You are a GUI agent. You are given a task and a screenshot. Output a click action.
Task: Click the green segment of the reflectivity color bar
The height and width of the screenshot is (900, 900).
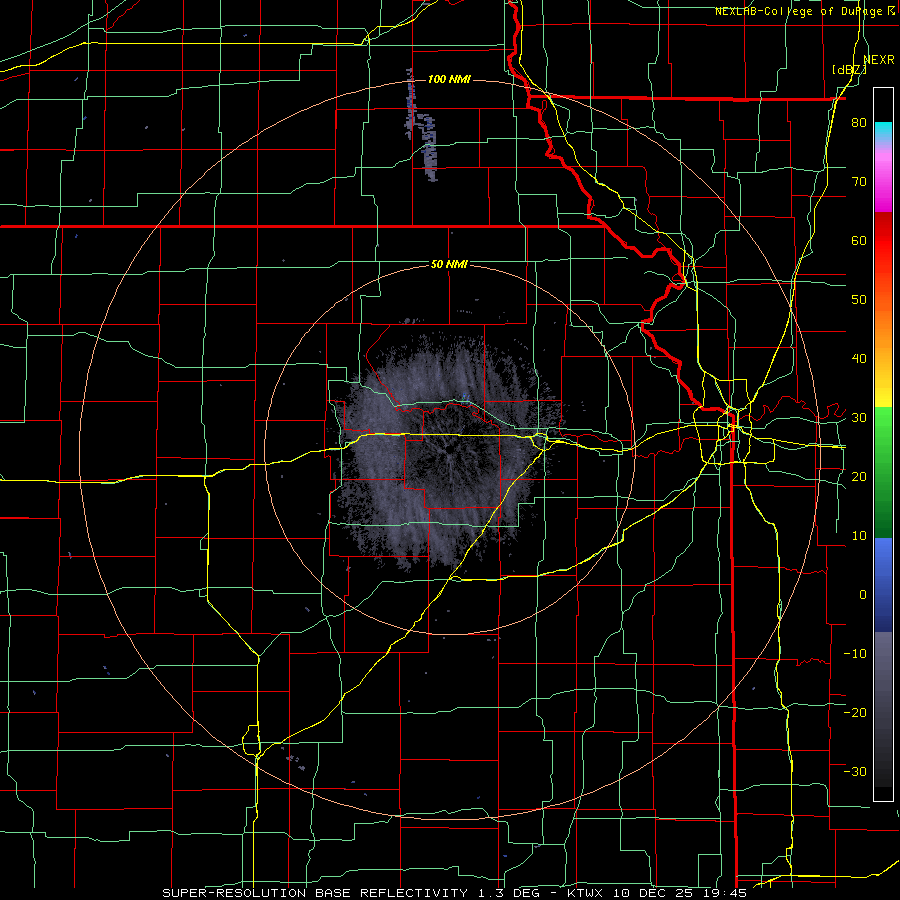[883, 472]
